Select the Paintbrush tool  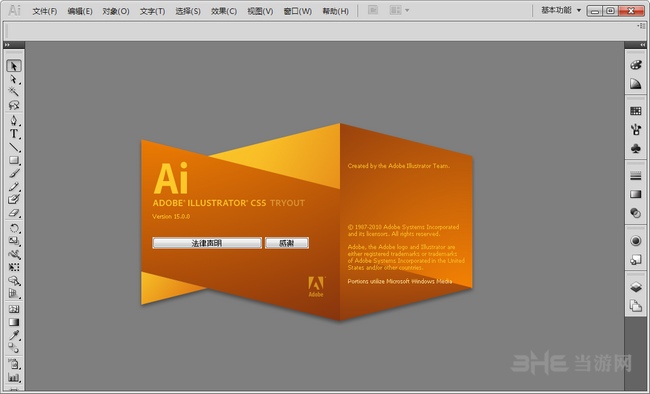tap(14, 173)
